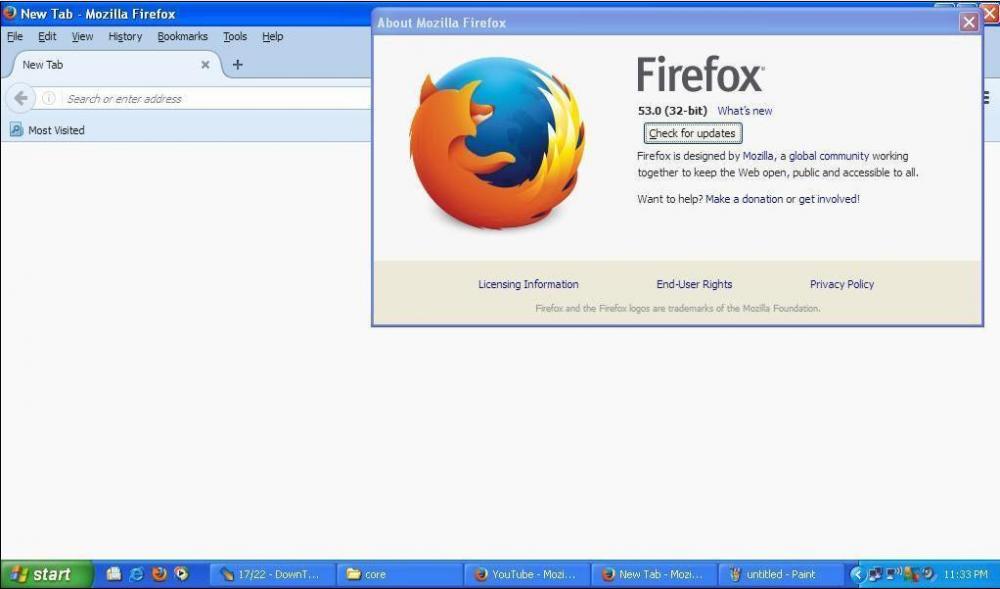Screen dimensions: 1000x589
Task: Click the taskbar clock showing 11:33 PM
Action: click(965, 574)
